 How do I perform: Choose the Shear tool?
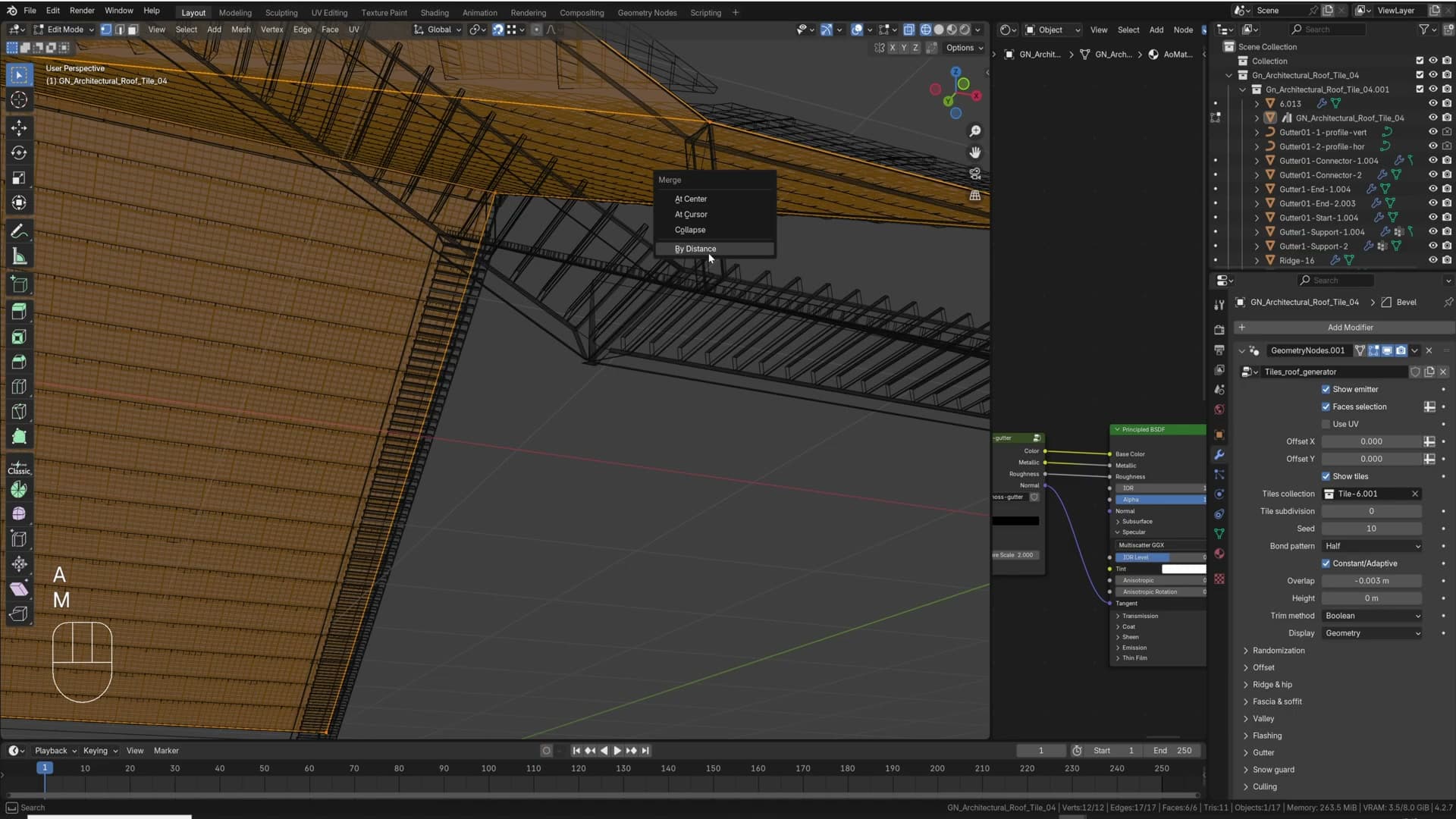click(19, 589)
